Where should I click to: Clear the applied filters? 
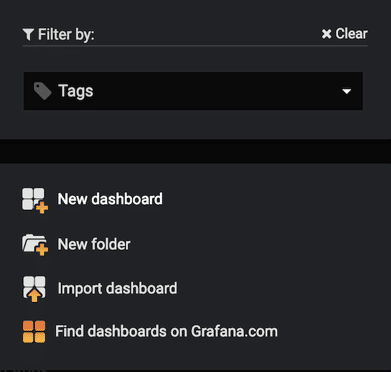point(345,34)
